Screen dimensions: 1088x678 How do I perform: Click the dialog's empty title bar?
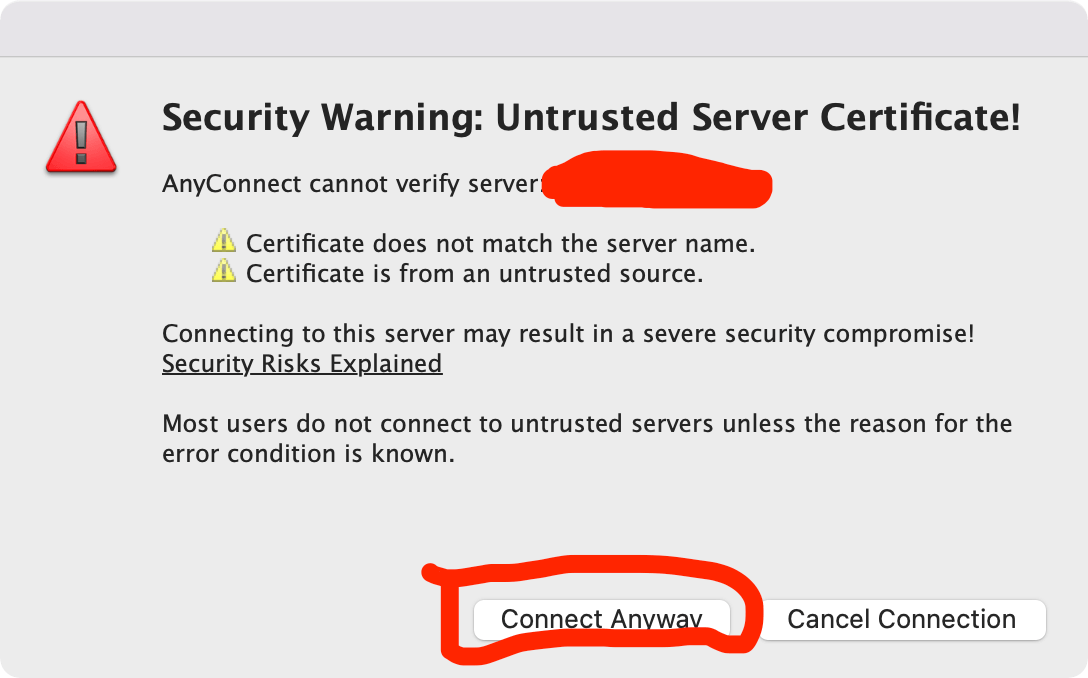coord(544,28)
